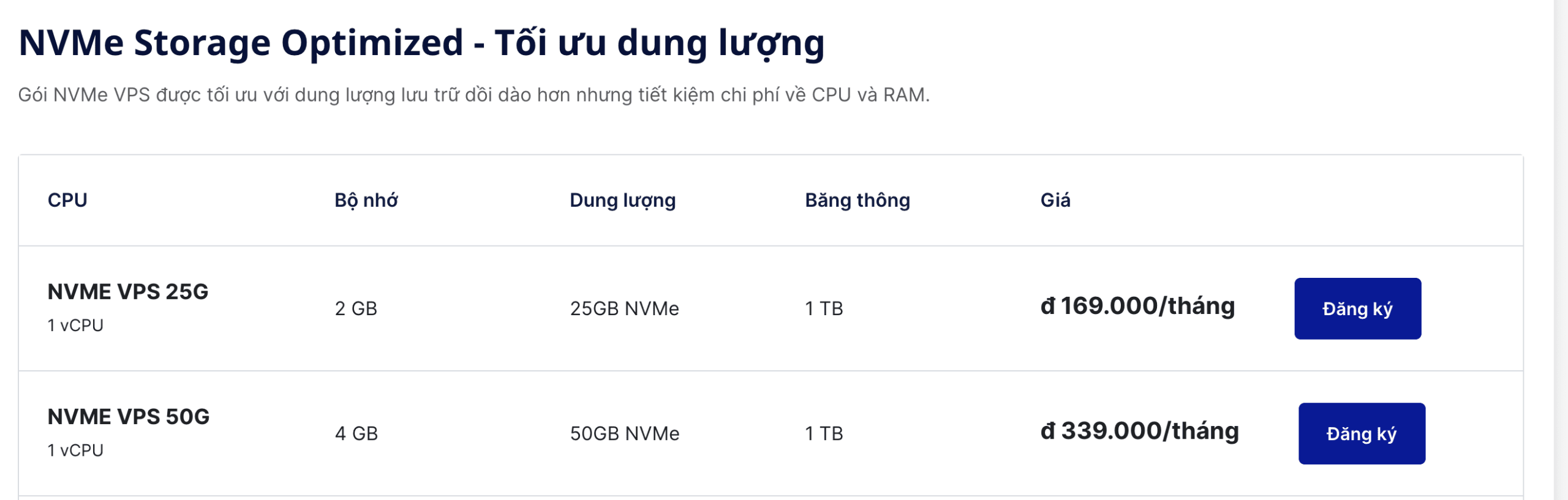
Task: Click the đ 169.000/tháng price
Action: [x=1137, y=306]
